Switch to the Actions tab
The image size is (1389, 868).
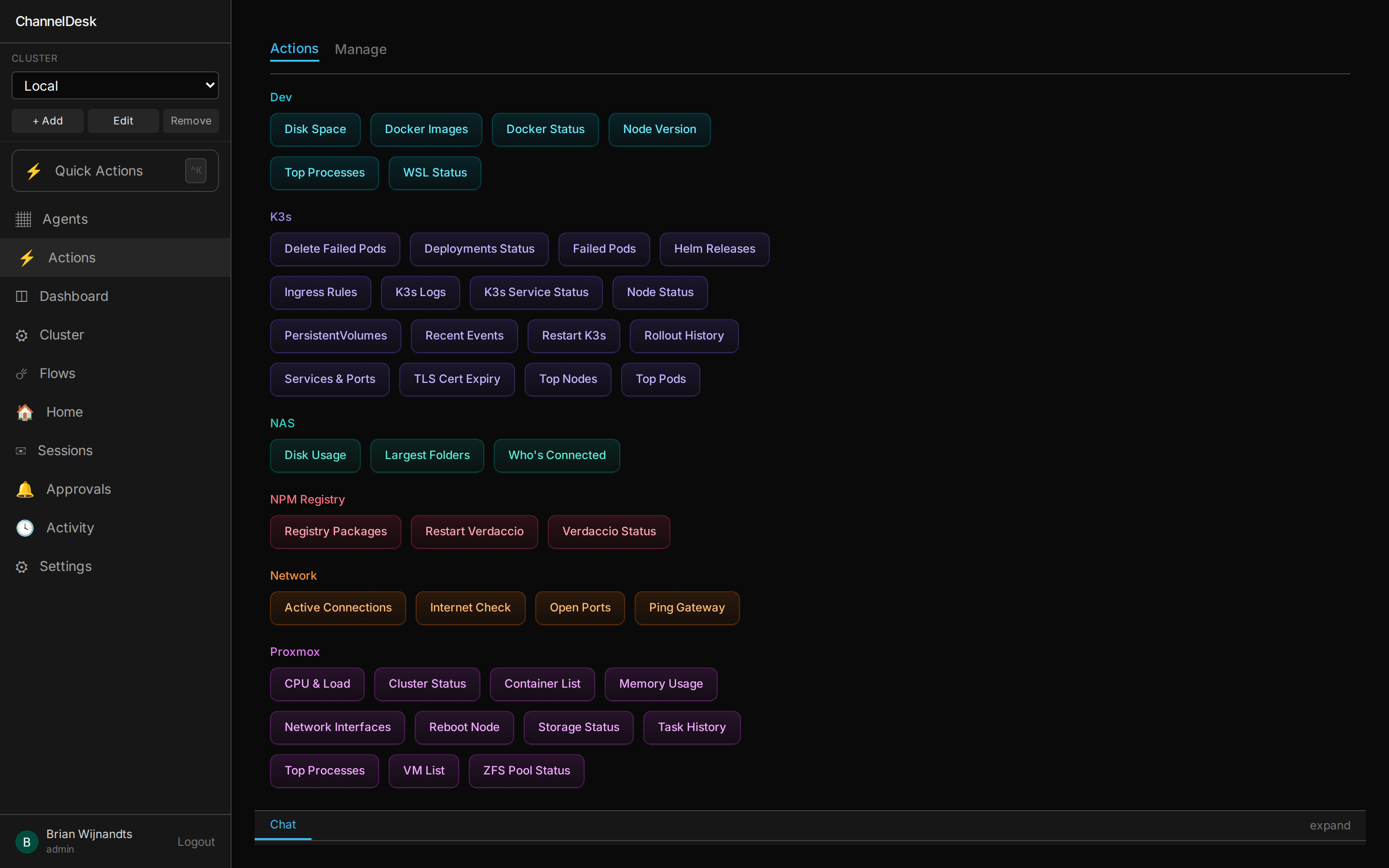tap(295, 49)
